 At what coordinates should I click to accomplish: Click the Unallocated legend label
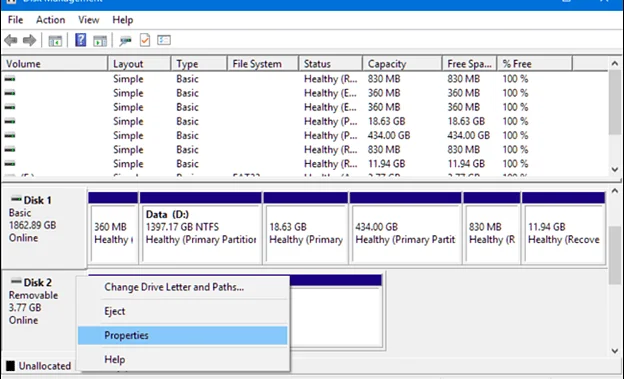click(x=45, y=365)
